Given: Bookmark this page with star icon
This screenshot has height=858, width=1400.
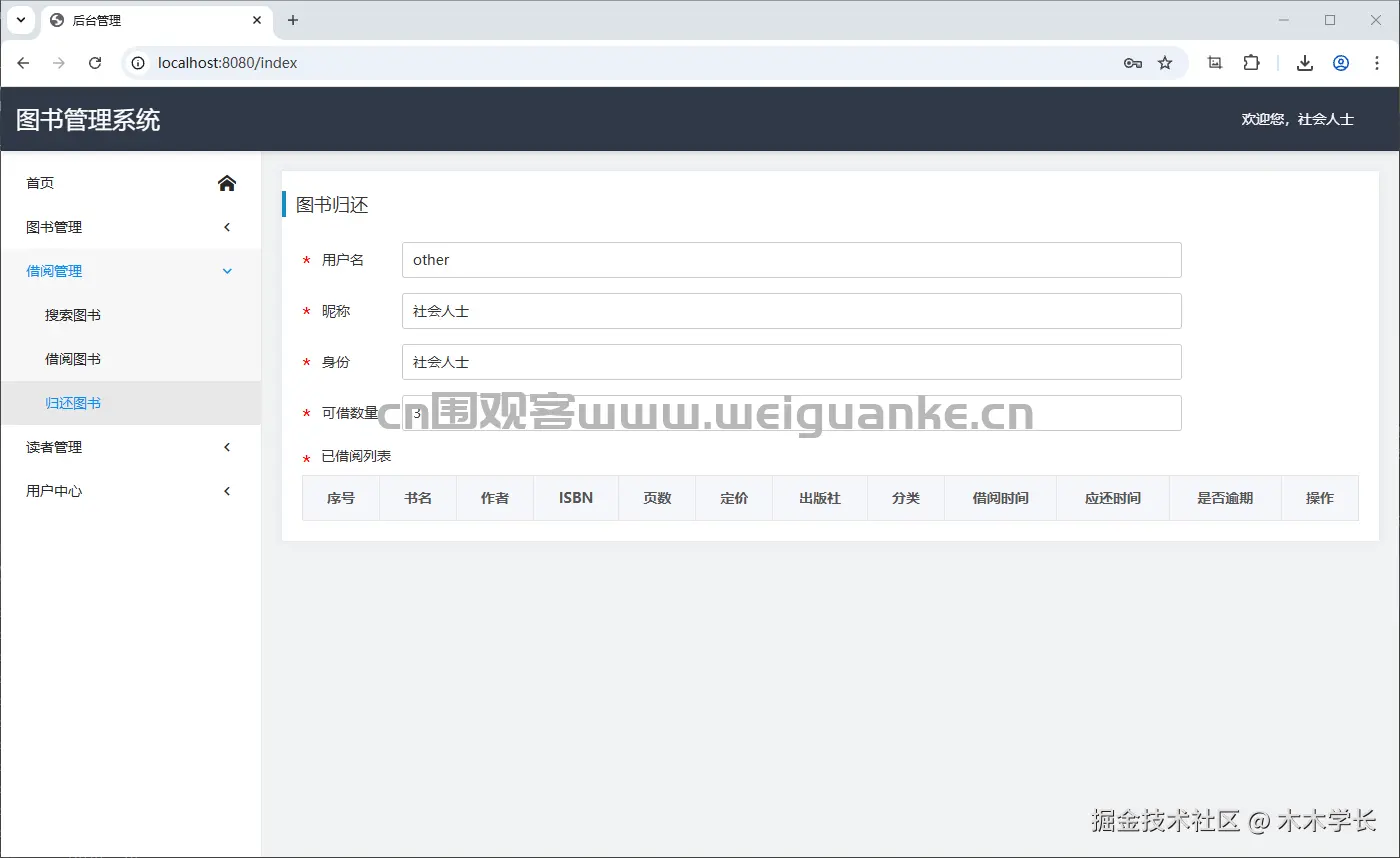Looking at the screenshot, I should pyautogui.click(x=1165, y=63).
